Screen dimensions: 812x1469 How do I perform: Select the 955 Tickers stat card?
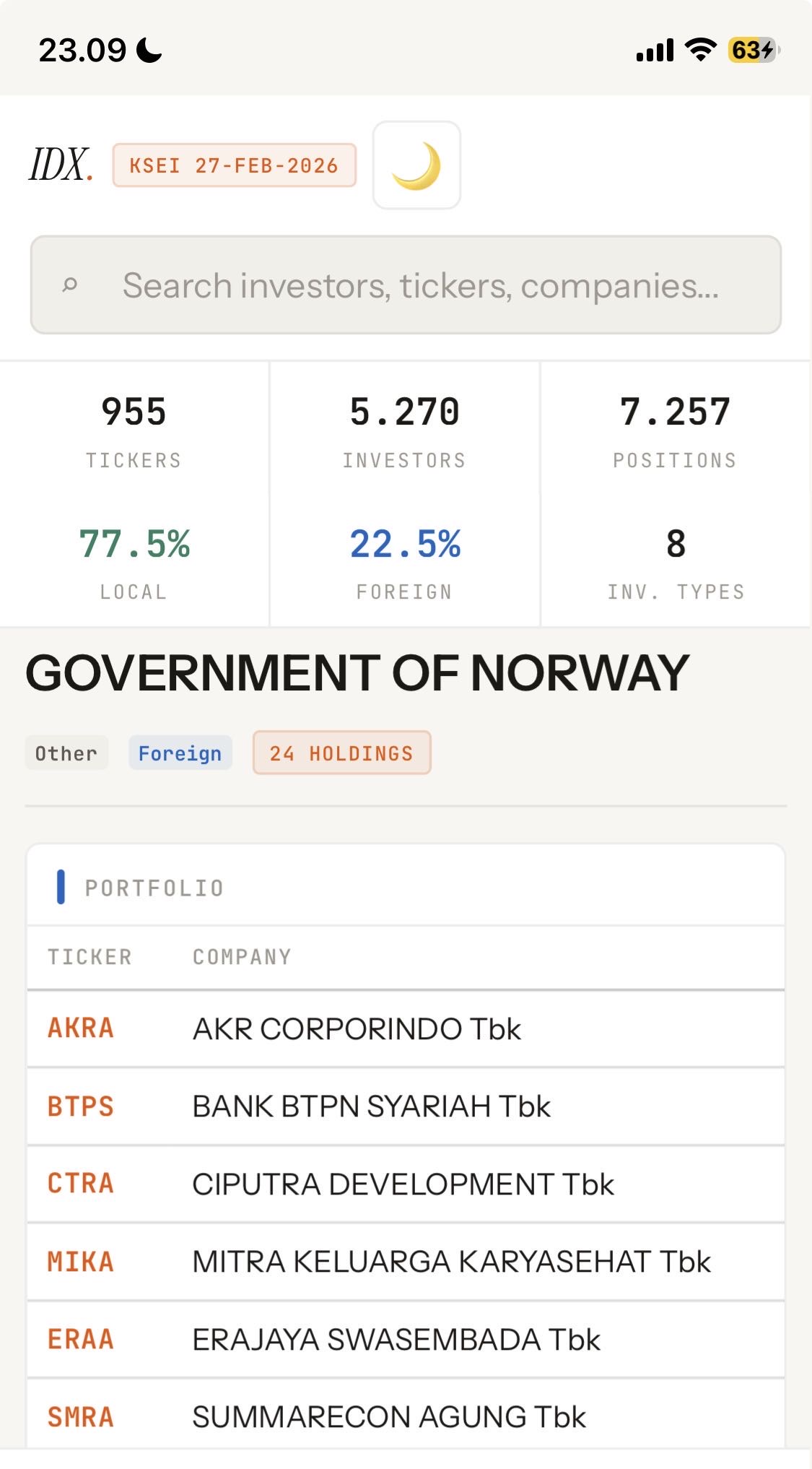click(x=134, y=429)
